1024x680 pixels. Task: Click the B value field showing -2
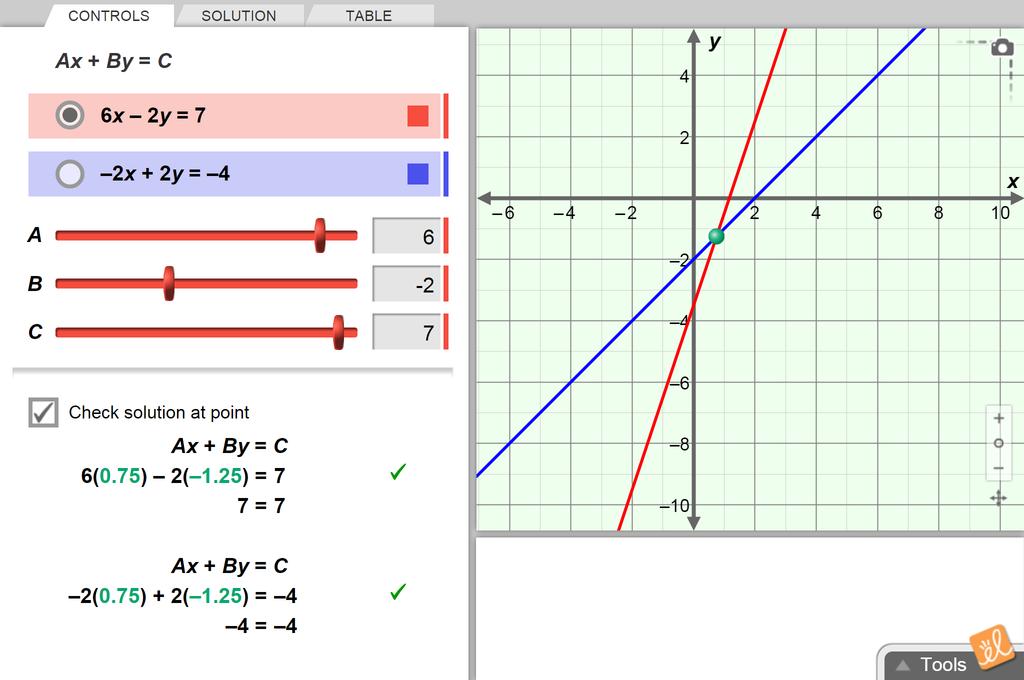pyautogui.click(x=407, y=284)
